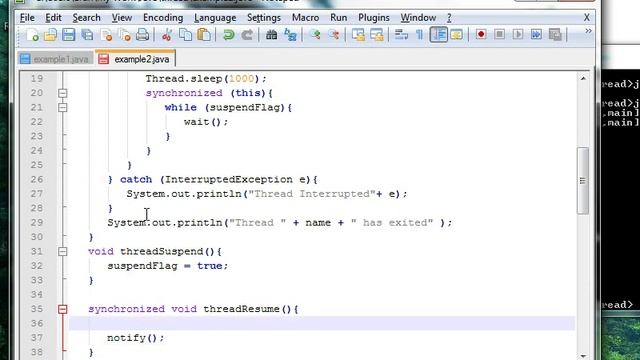640x360 pixels.
Task: Collapse threadResume fold marker on line 35
Action: tap(62, 309)
